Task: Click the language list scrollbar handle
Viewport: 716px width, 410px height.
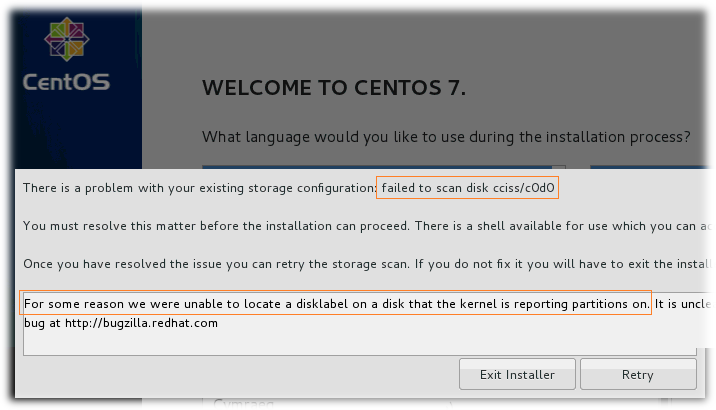Action: pyautogui.click(x=559, y=167)
